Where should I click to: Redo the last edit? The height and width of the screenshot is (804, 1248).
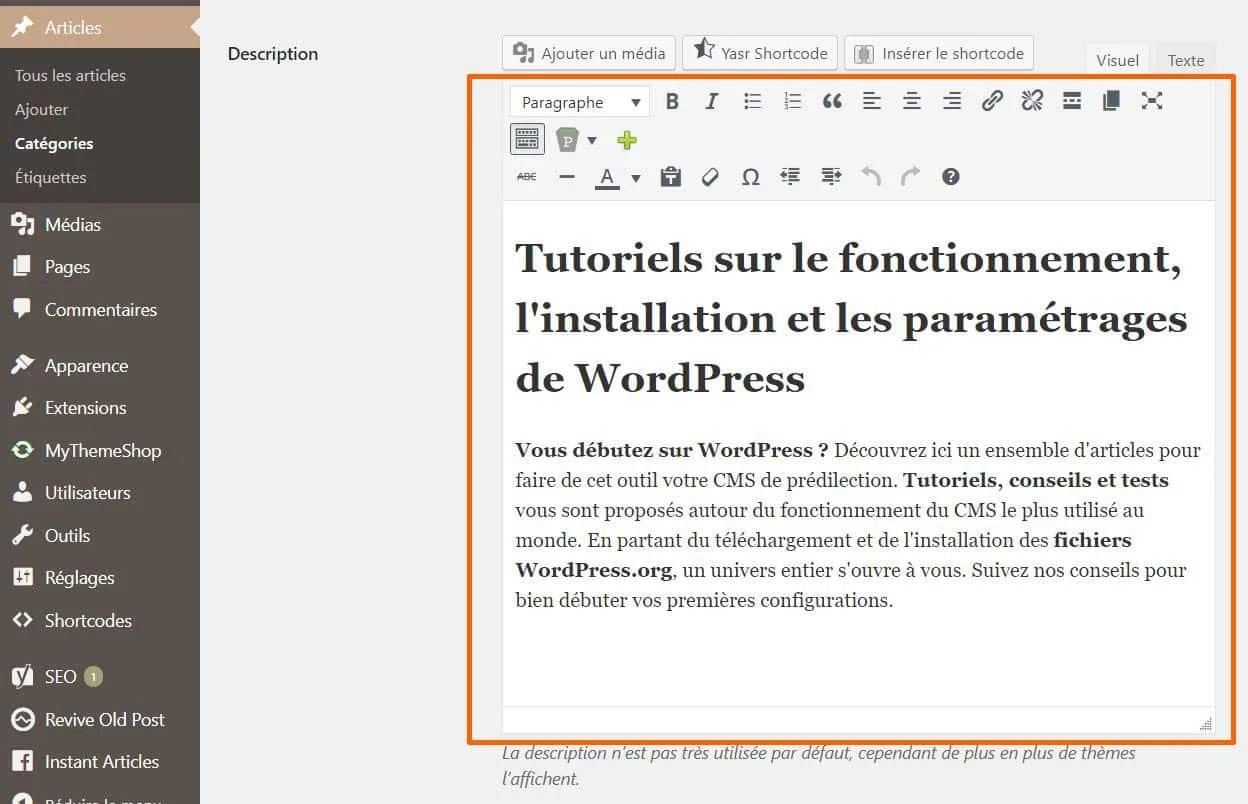(x=910, y=177)
